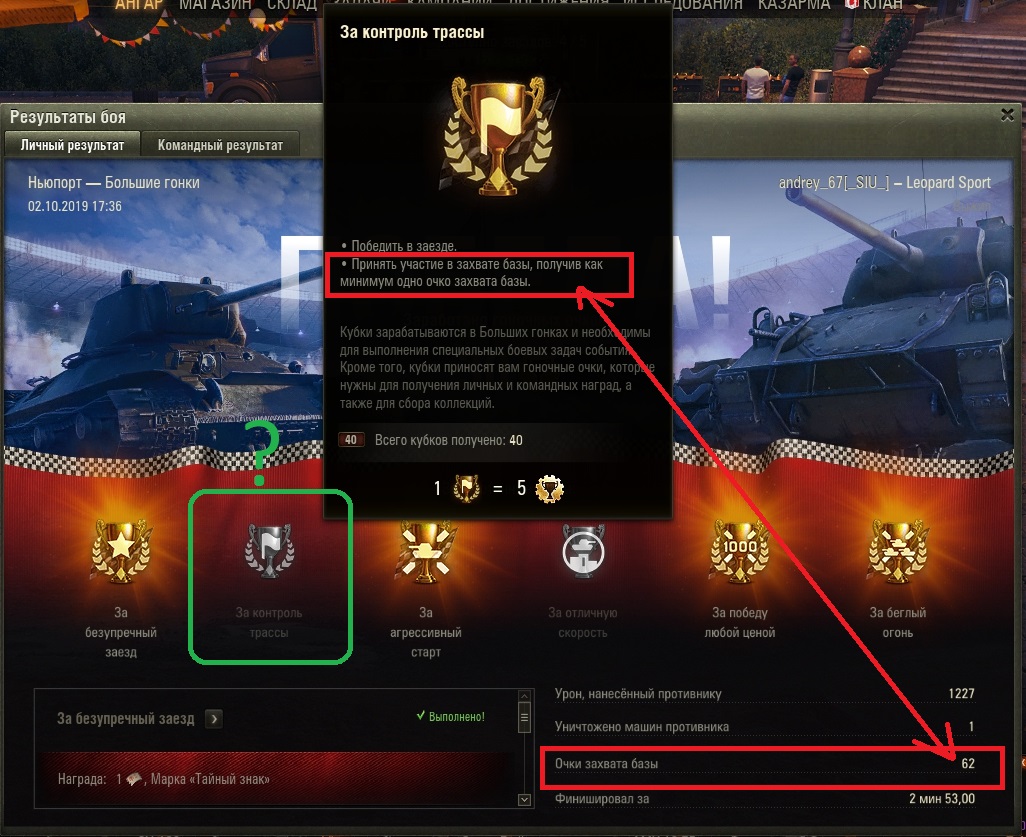Click the racing points cup icon in tooltip
This screenshot has width=1026, height=837.
(550, 488)
